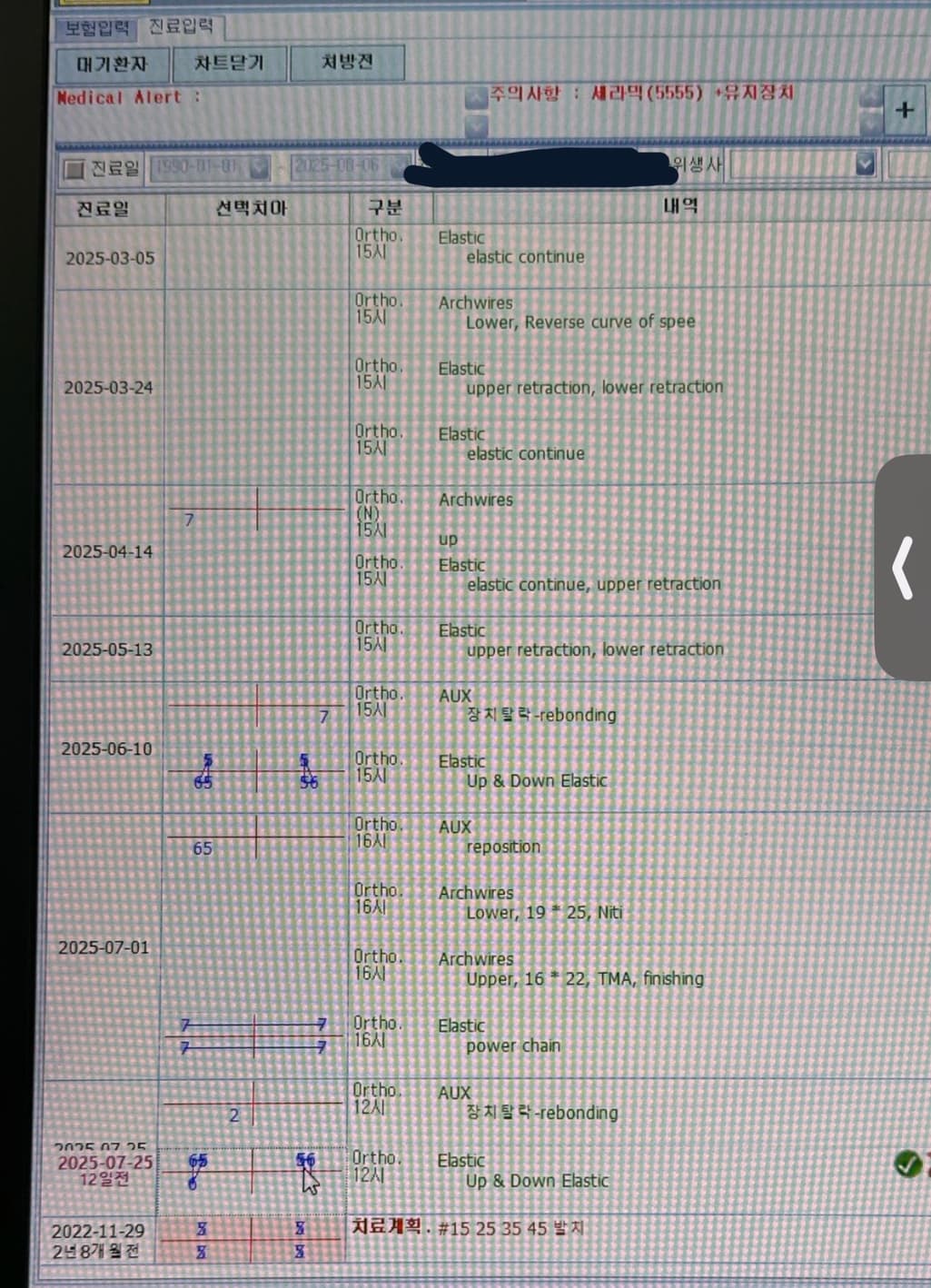Image resolution: width=931 pixels, height=1288 pixels.
Task: Click tooth chart marked 65 for reposition entry
Action: [256, 837]
